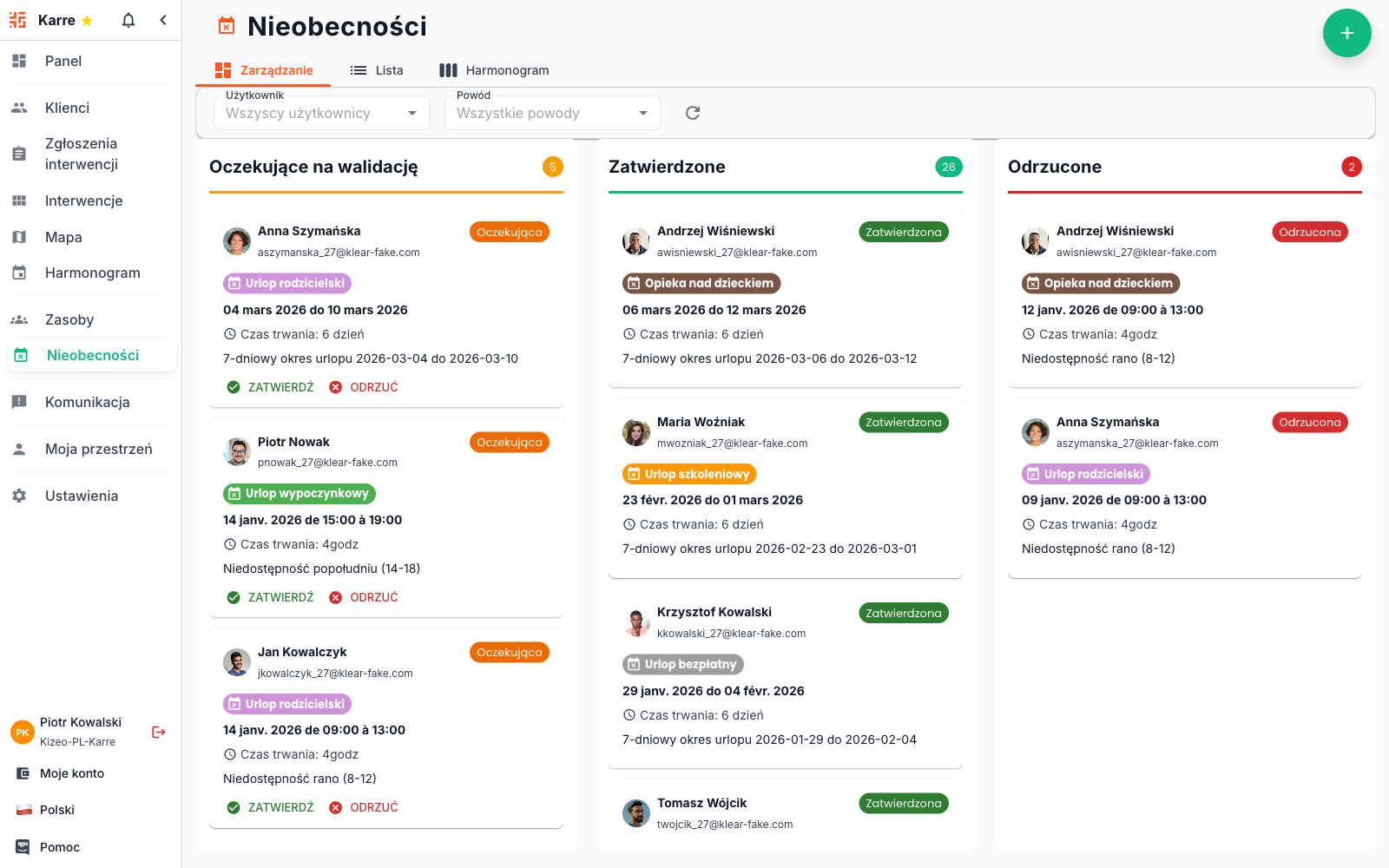Switch to the Harmonogram tab
Viewport: 1389px width, 868px height.
click(x=494, y=70)
